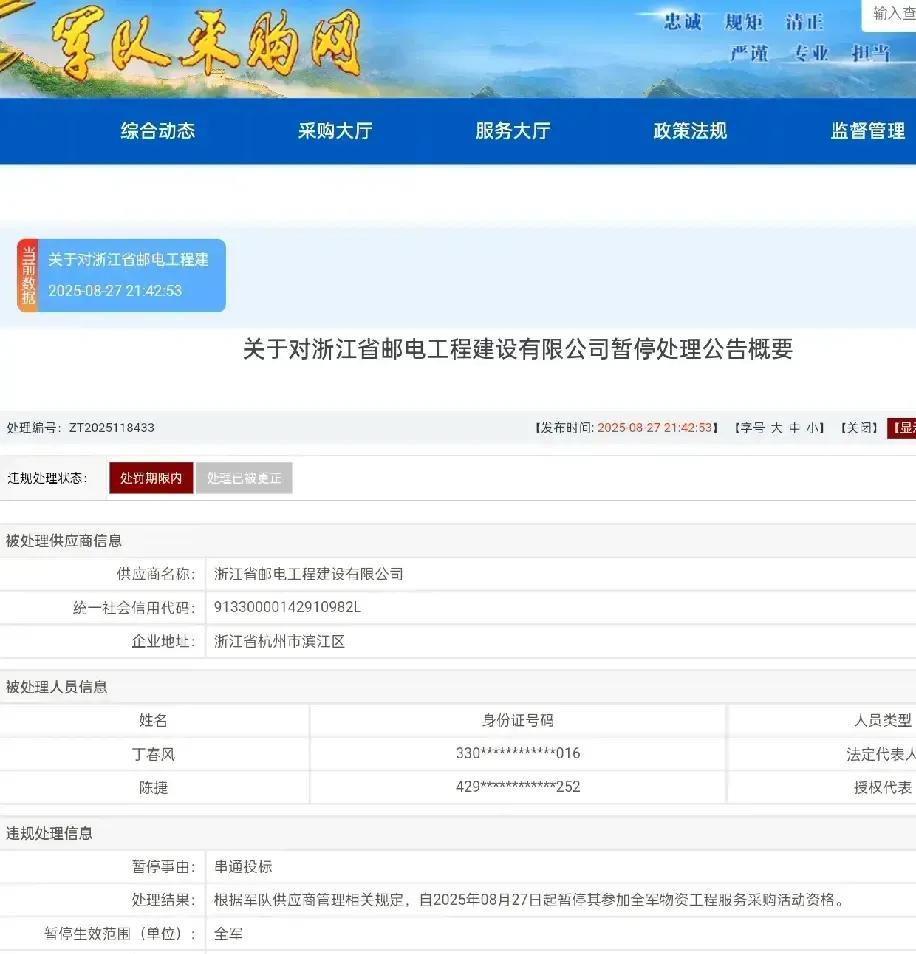Click the 违规处理状态 label
This screenshot has height=954, width=916.
(47, 478)
